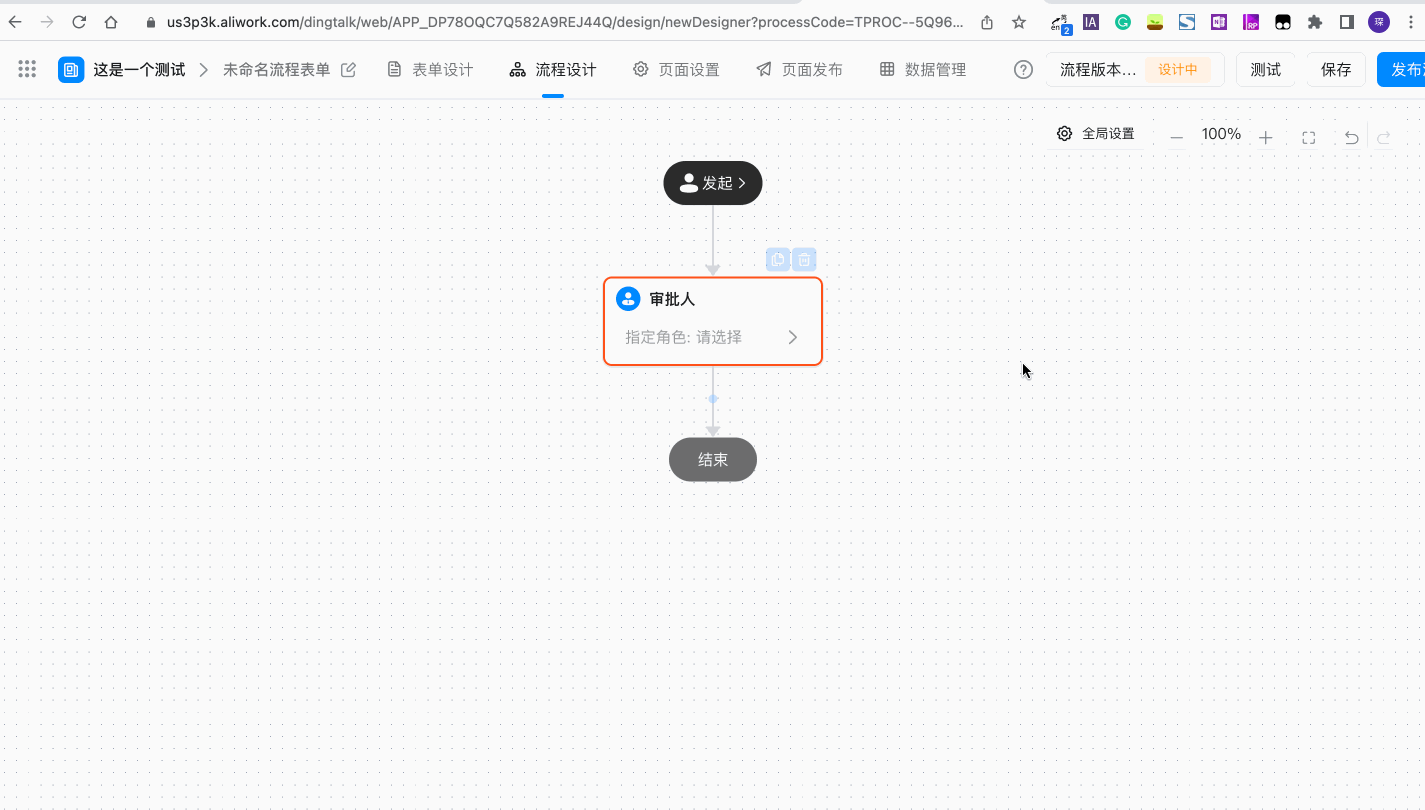1425x810 pixels.
Task: Add a node via the connector dot above 结束
Action: pos(713,399)
